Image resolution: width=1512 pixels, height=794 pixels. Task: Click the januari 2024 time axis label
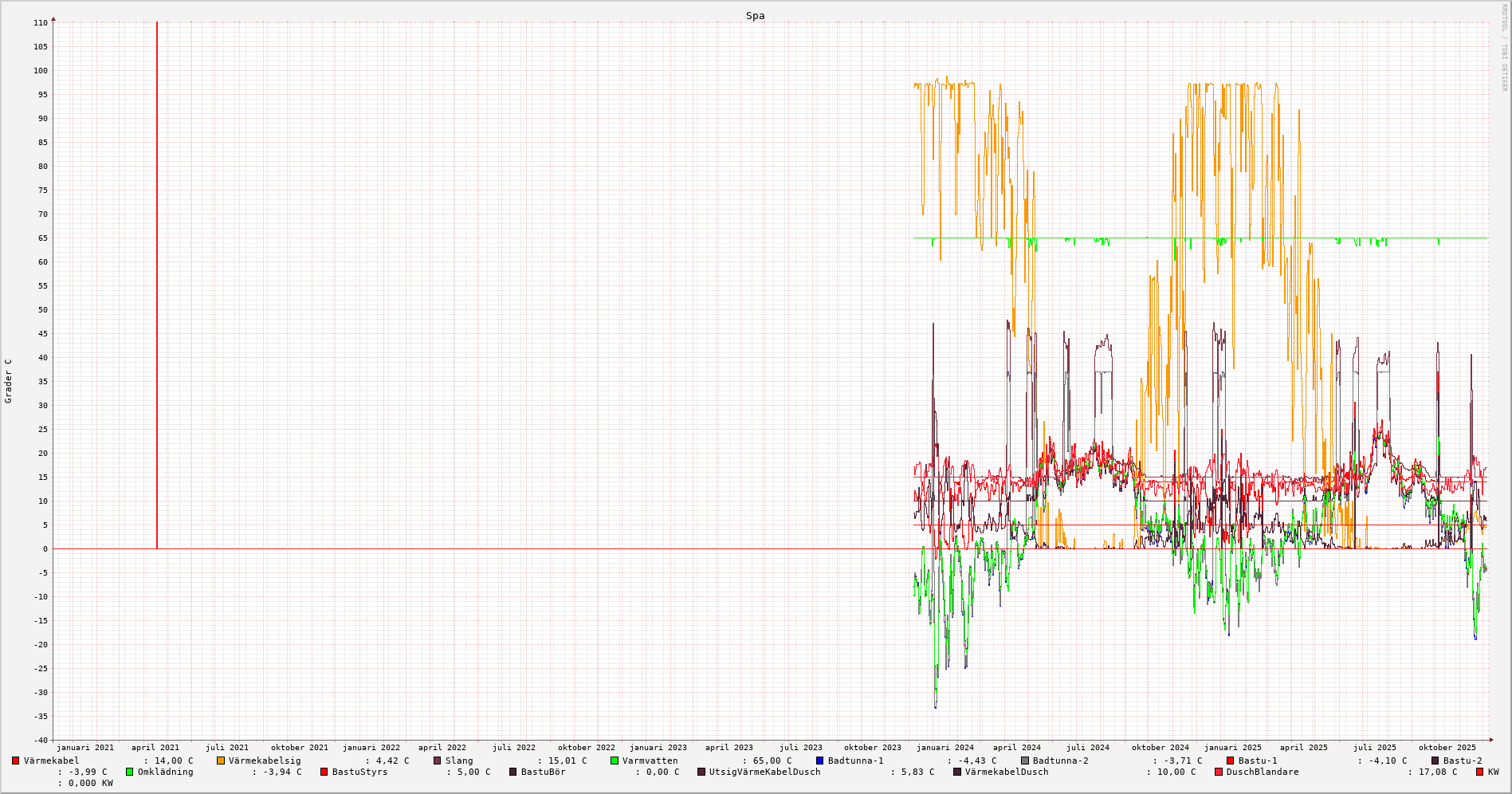click(x=945, y=748)
